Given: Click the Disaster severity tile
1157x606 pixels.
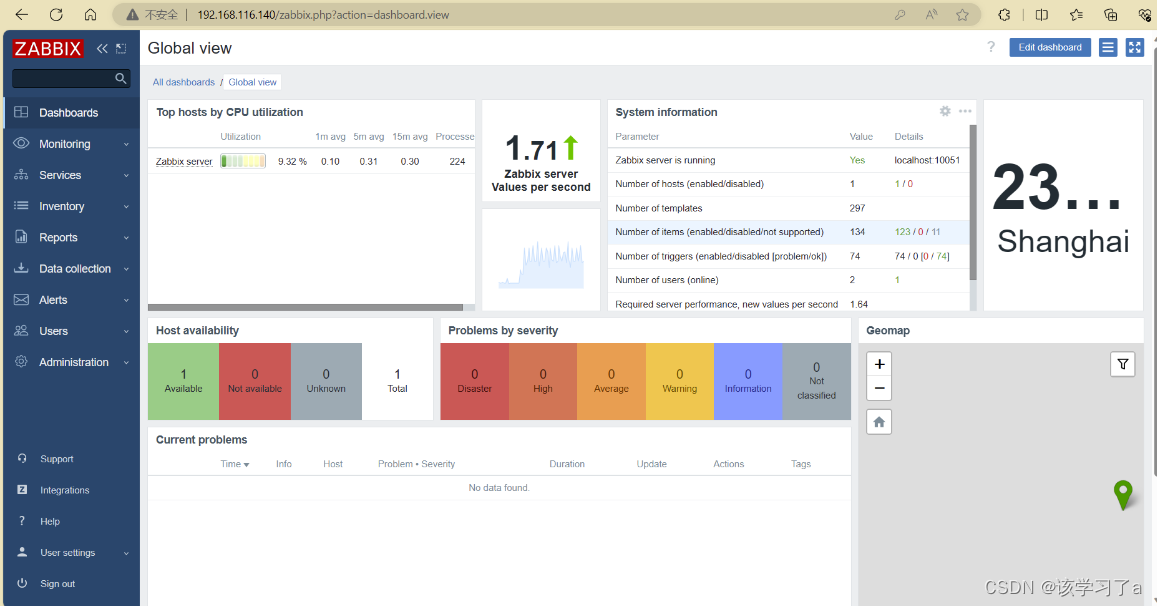Looking at the screenshot, I should click(474, 382).
